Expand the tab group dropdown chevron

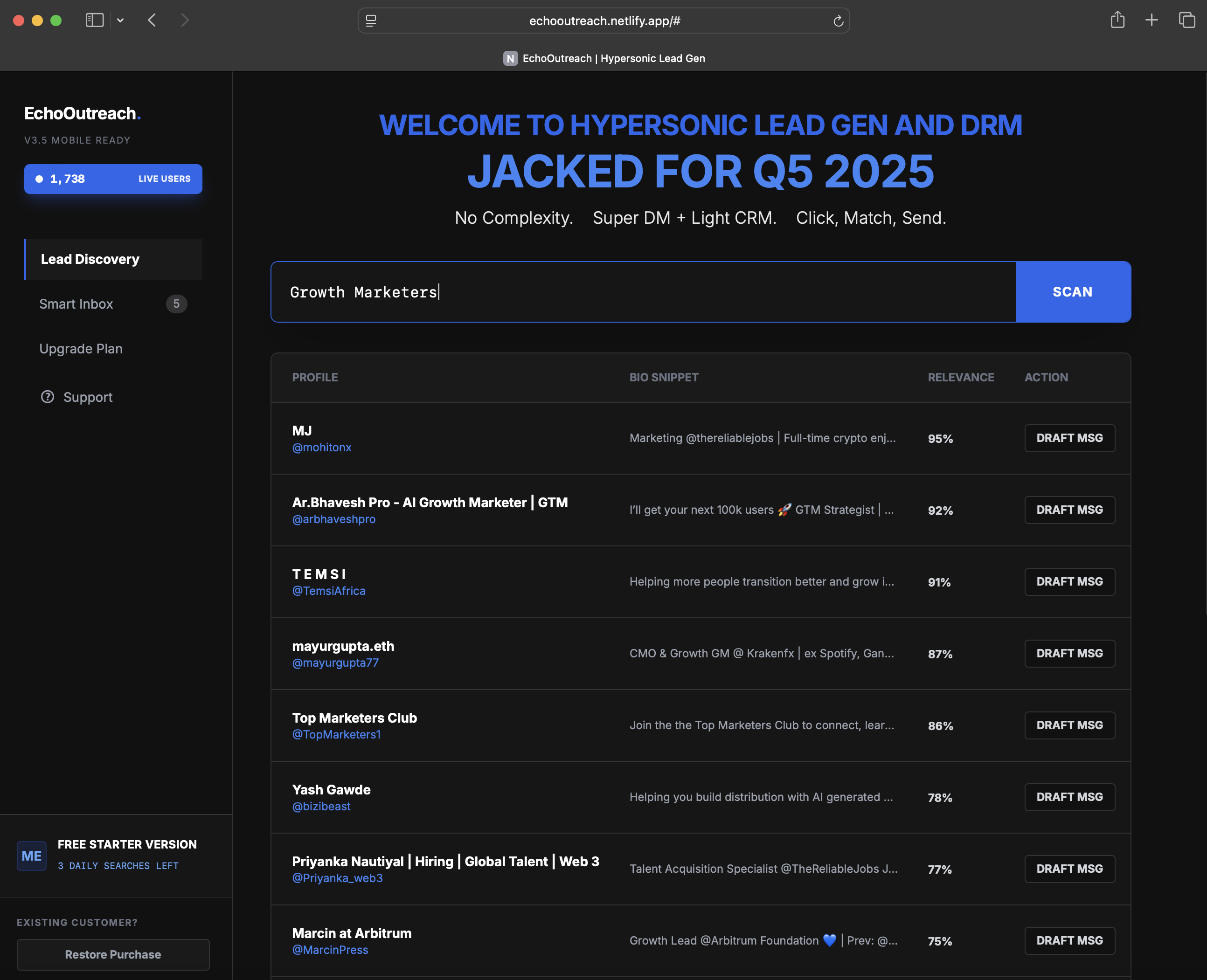point(120,21)
